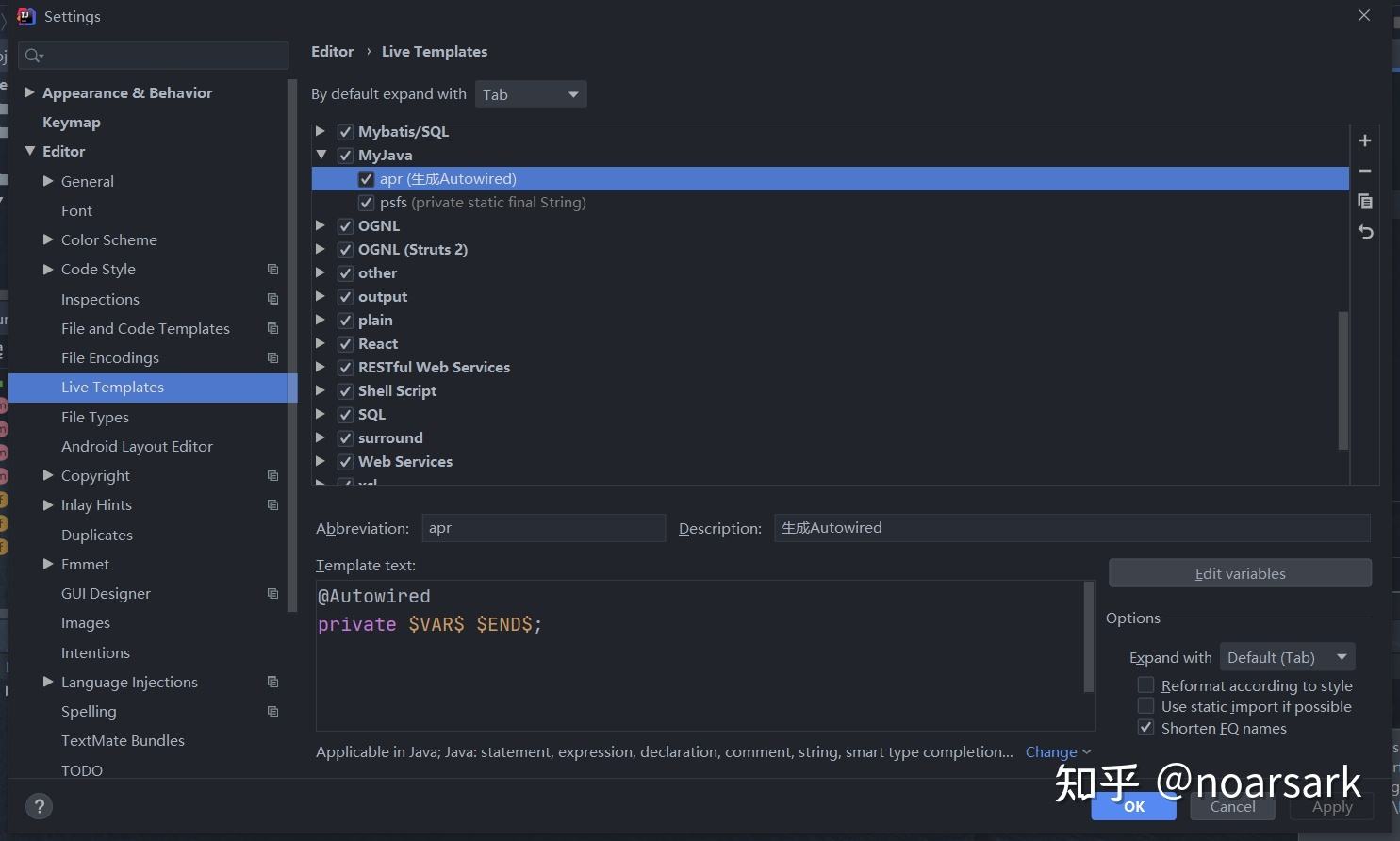Viewport: 1400px width, 841px height.
Task: Expand the Shell Script template group
Action: 321,390
